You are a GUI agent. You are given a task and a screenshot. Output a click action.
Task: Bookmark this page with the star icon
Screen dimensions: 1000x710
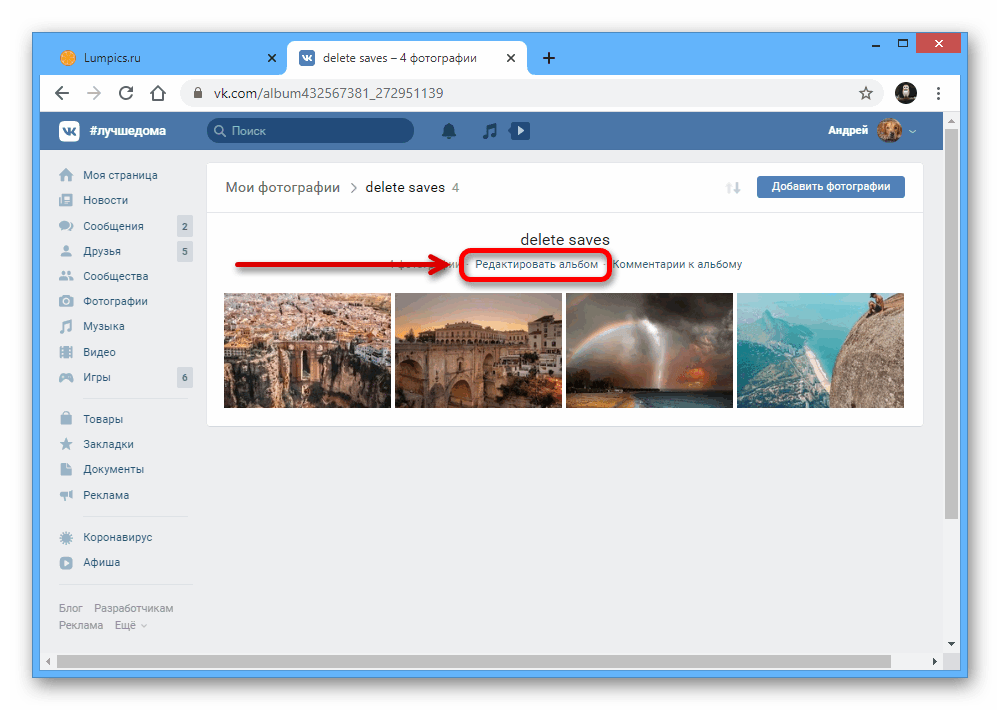[866, 93]
